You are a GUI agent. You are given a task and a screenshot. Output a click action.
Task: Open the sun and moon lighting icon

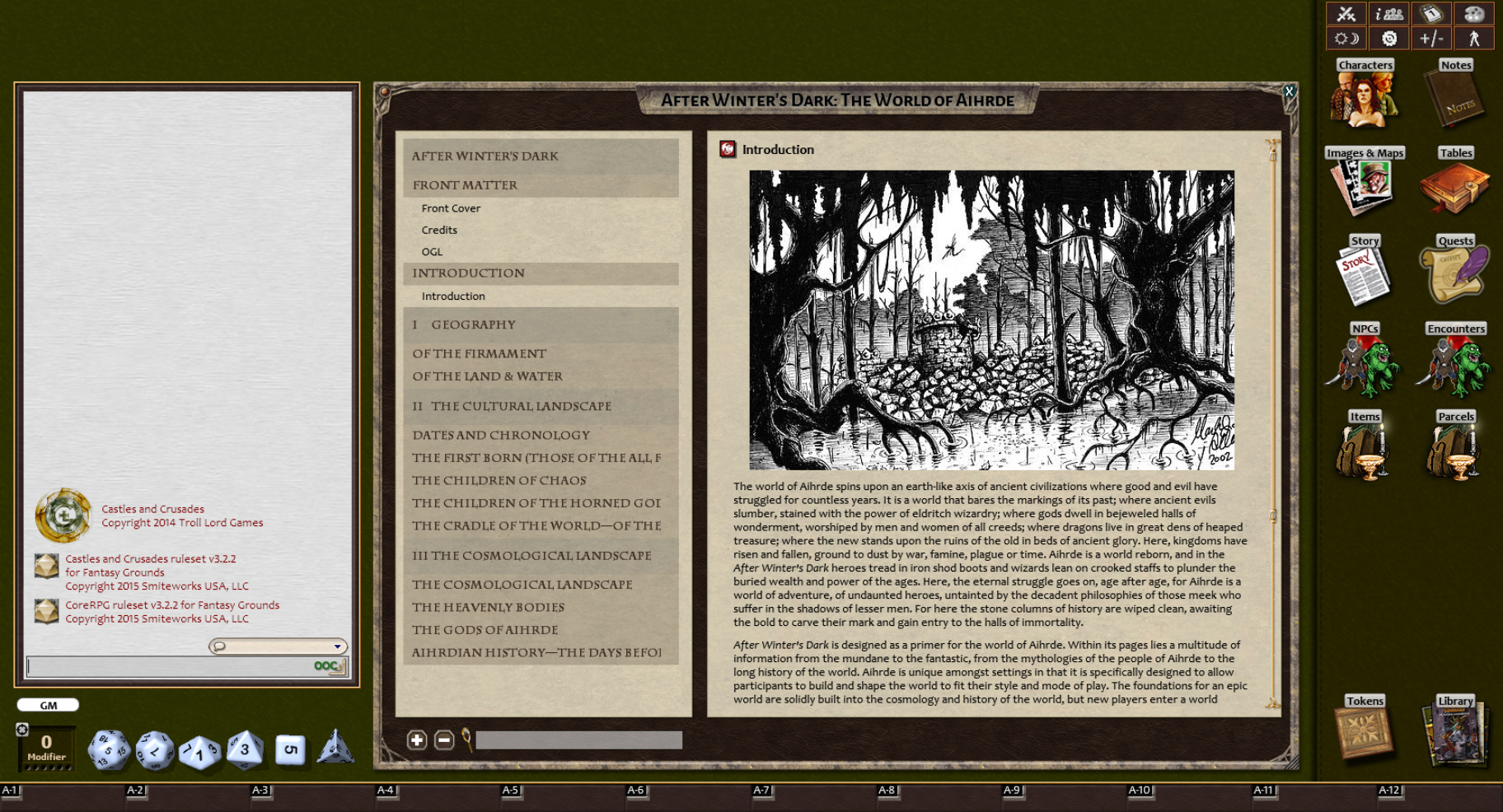pyautogui.click(x=1346, y=39)
